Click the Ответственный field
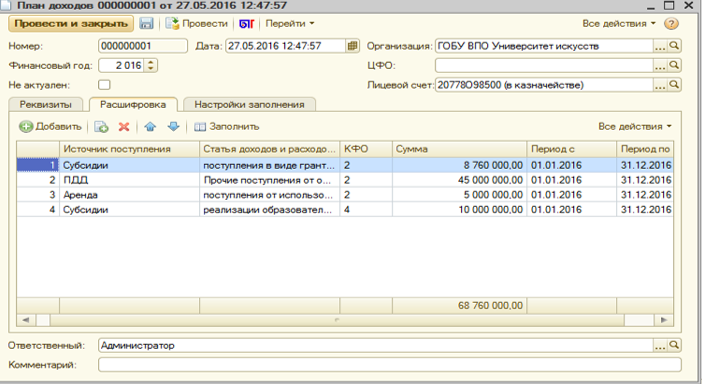Image resolution: width=702 pixels, height=384 pixels. (x=376, y=345)
